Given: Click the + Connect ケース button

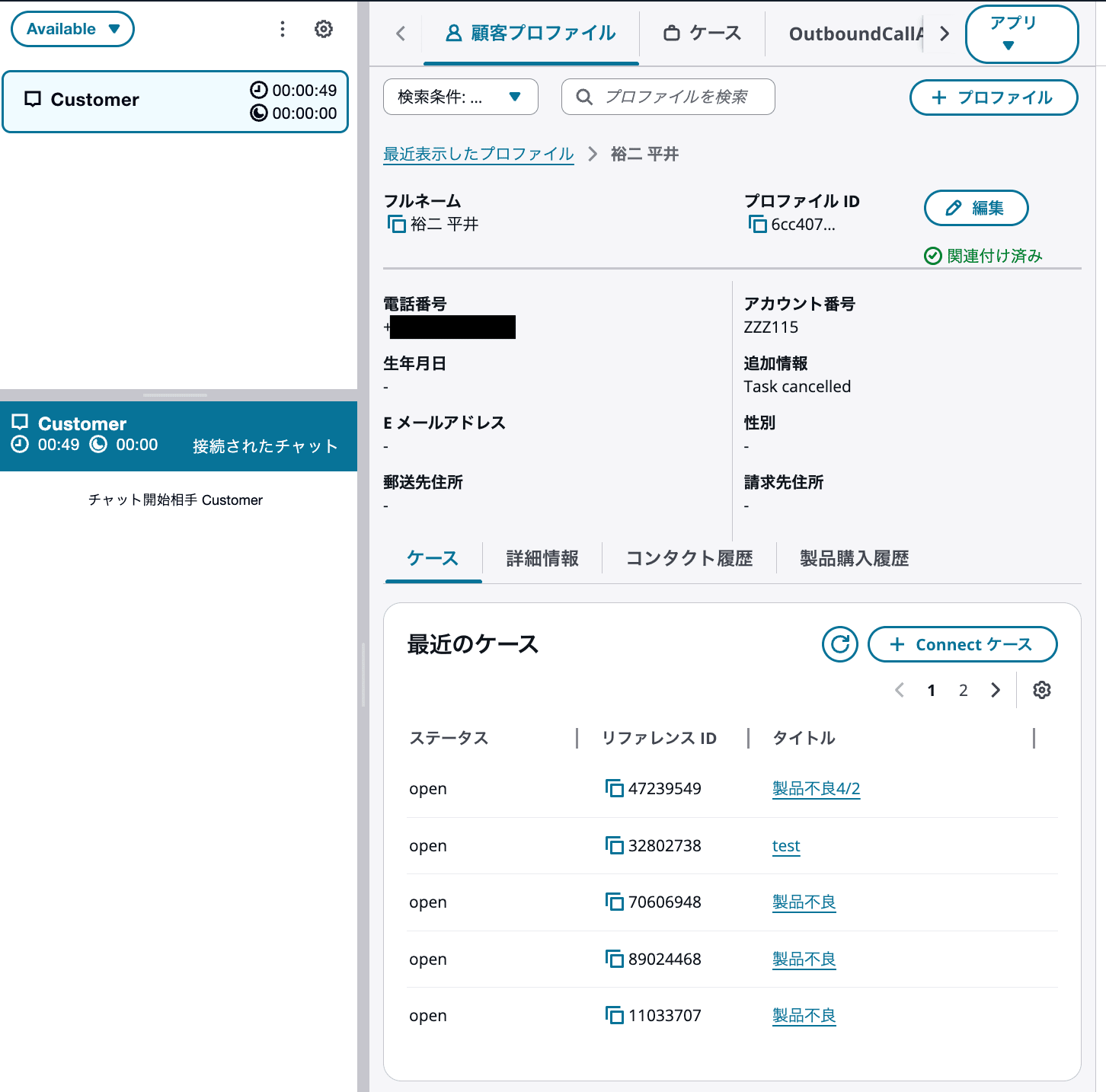Looking at the screenshot, I should [962, 644].
